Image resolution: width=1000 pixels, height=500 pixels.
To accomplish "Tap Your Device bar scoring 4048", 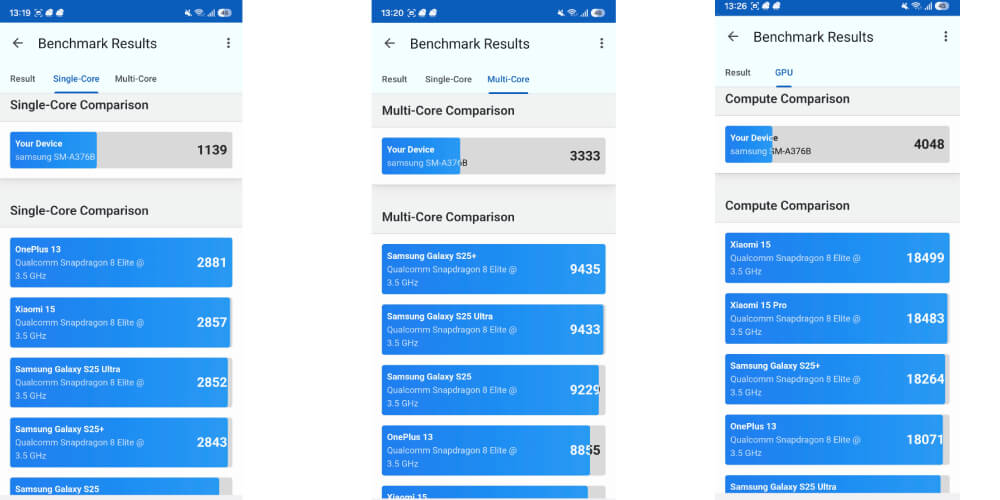I will coord(837,144).
